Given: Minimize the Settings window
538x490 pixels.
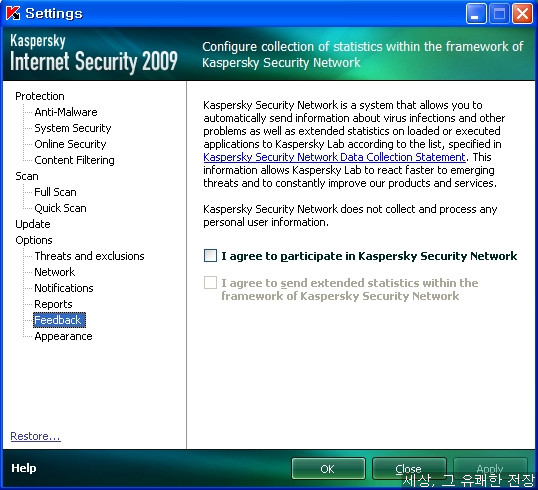Looking at the screenshot, I should pos(476,14).
